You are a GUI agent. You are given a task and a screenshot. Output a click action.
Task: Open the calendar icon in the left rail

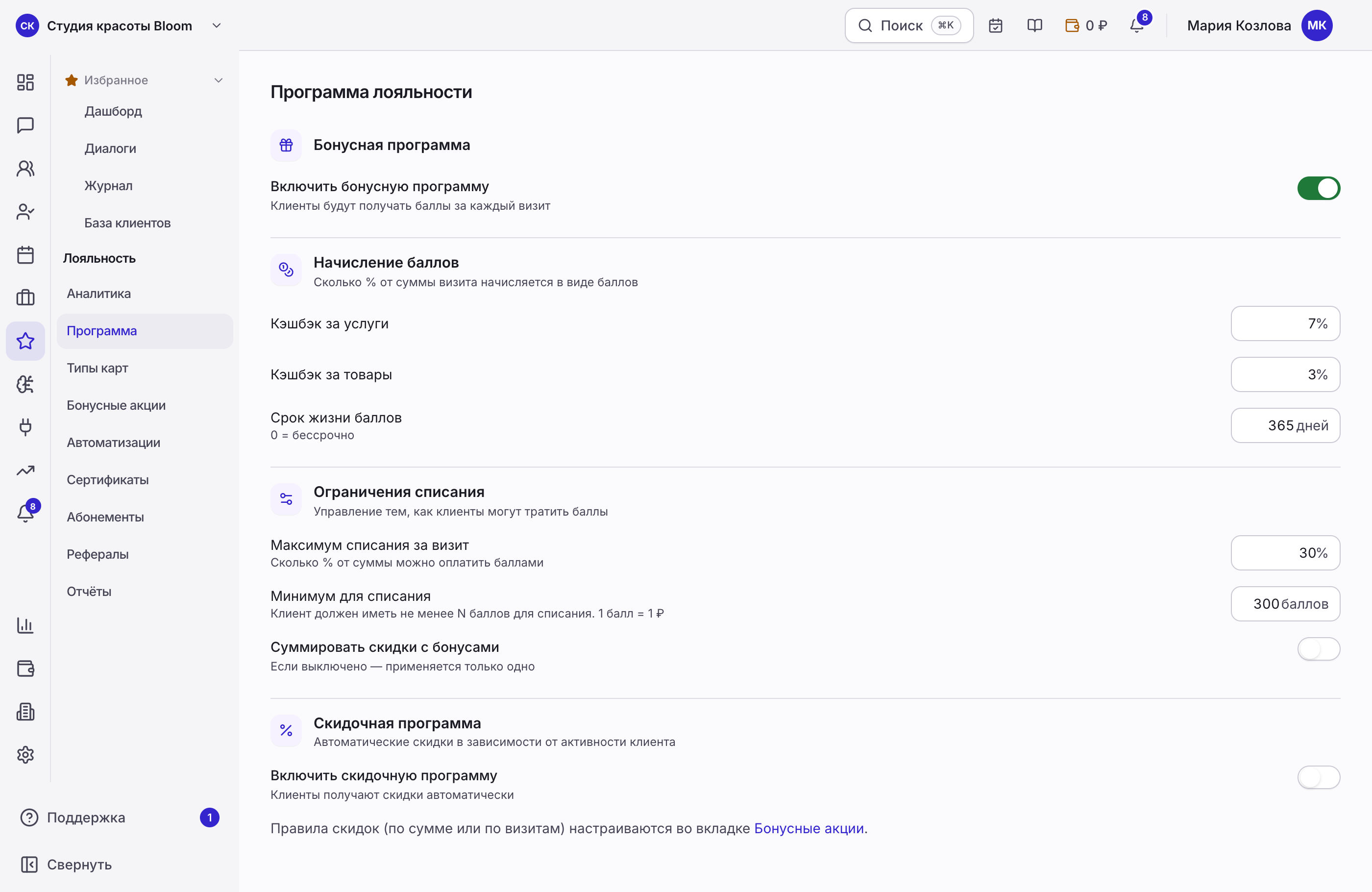[25, 255]
